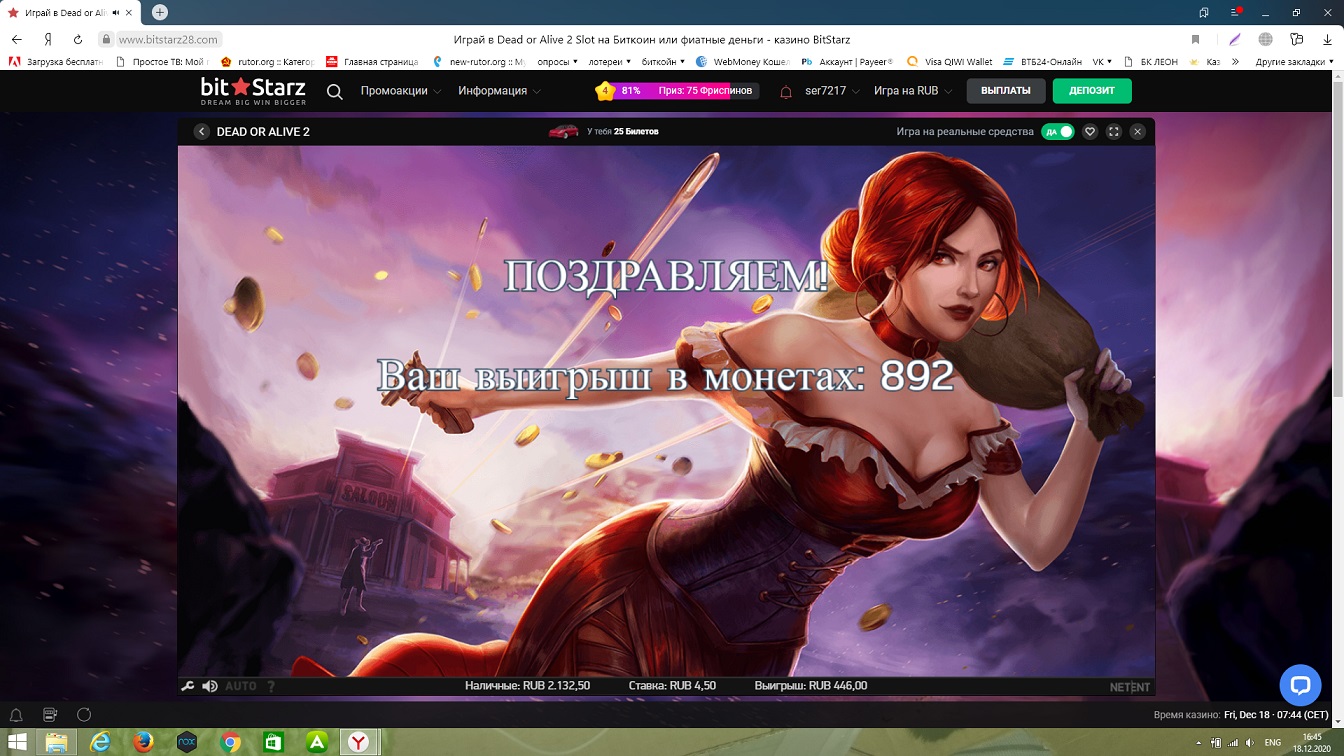
Task: Open WebMoney Кошелек bookmark
Action: [743, 61]
